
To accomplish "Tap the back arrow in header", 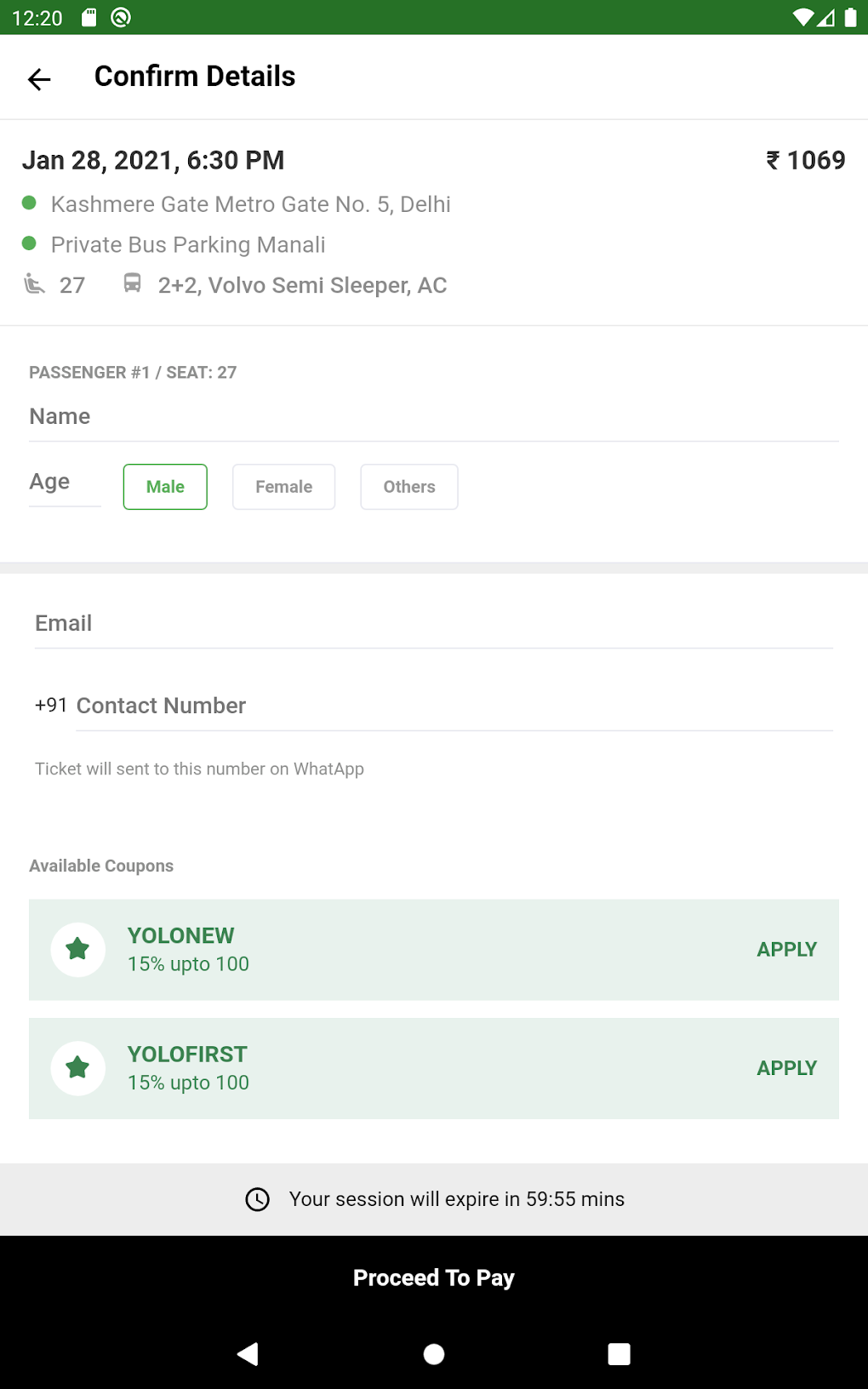I will pos(39,79).
